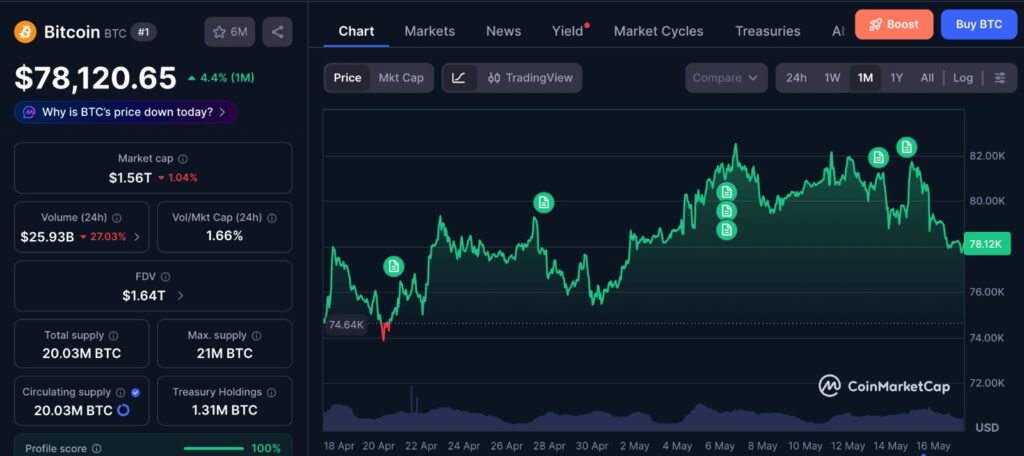The height and width of the screenshot is (456, 1024).
Task: Show Max. supply info icon
Action: click(257, 336)
